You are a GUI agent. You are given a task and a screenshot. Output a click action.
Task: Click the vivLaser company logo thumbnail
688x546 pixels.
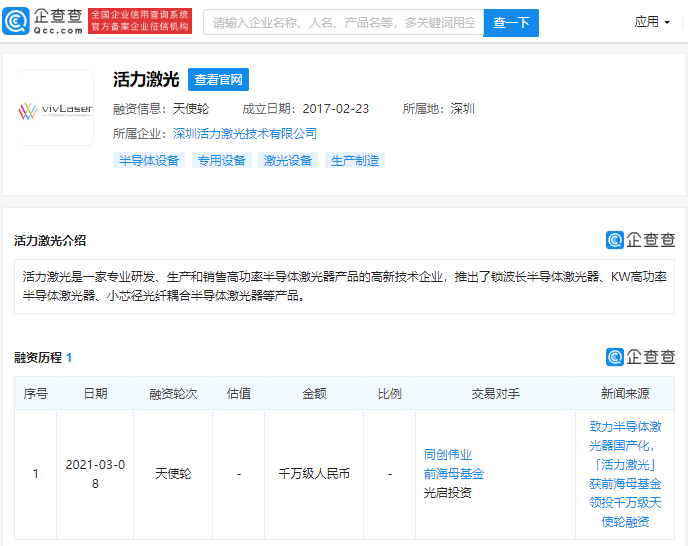(x=56, y=108)
